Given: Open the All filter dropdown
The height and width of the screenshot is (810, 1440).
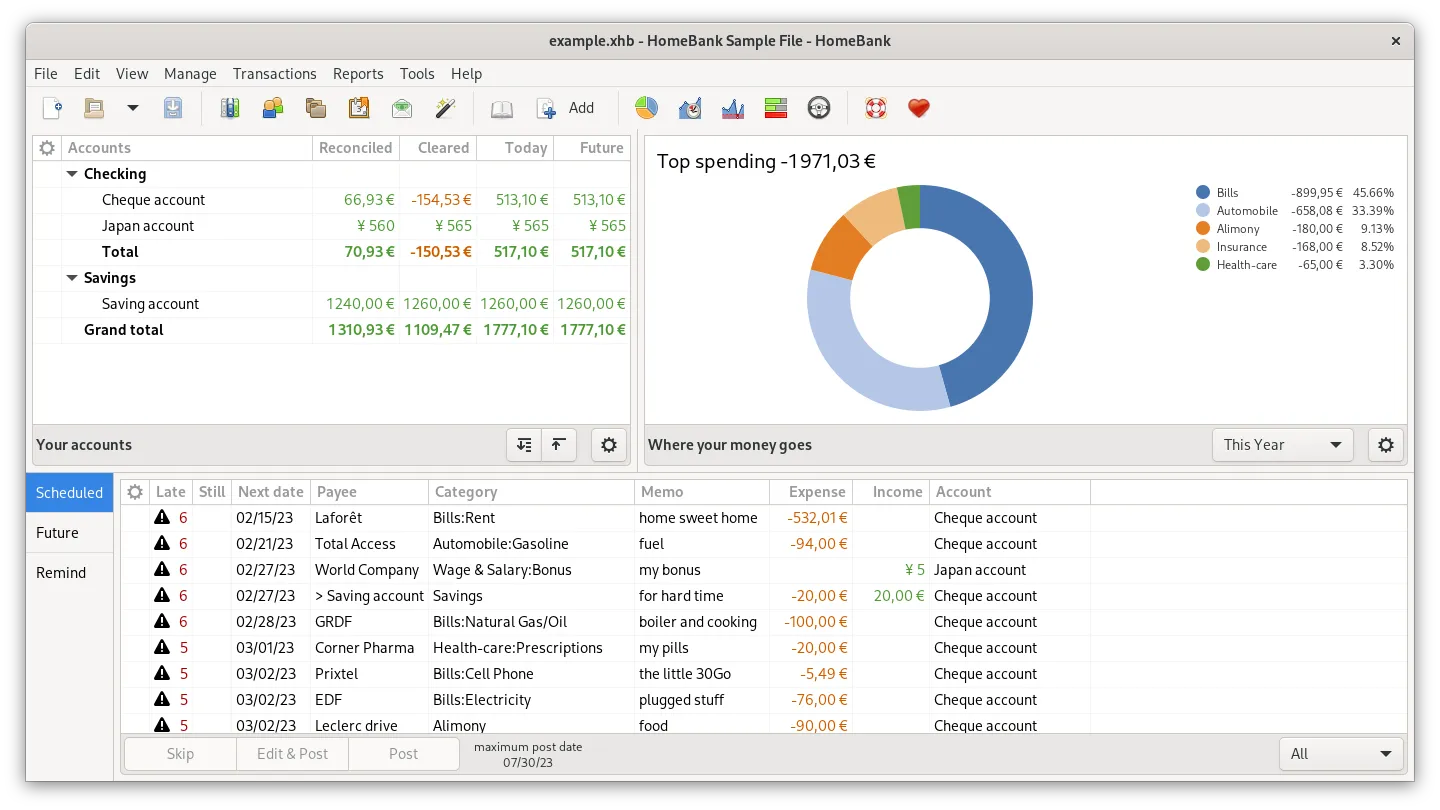Looking at the screenshot, I should coord(1341,754).
